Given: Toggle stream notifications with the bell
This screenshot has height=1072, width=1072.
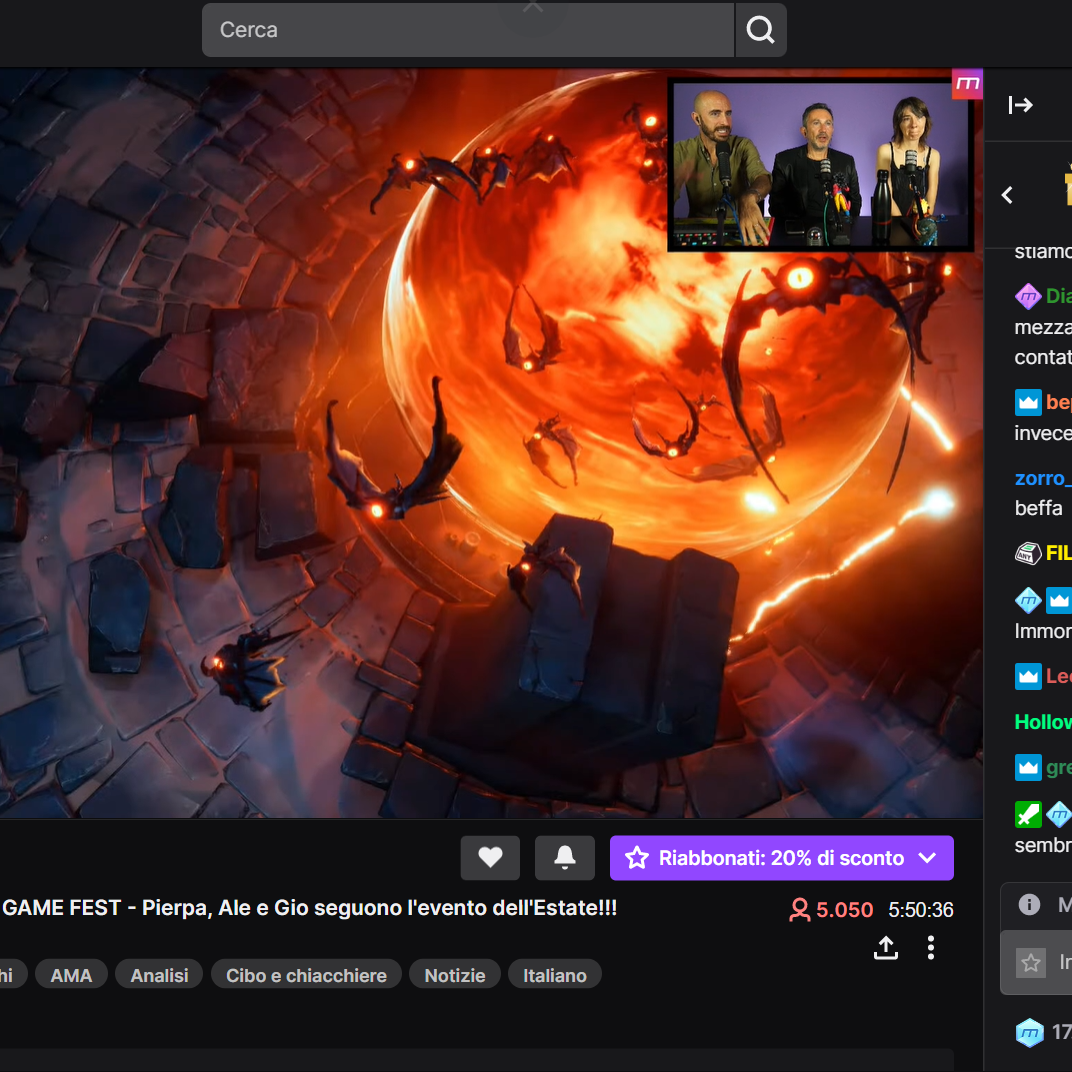Looking at the screenshot, I should click(x=565, y=857).
